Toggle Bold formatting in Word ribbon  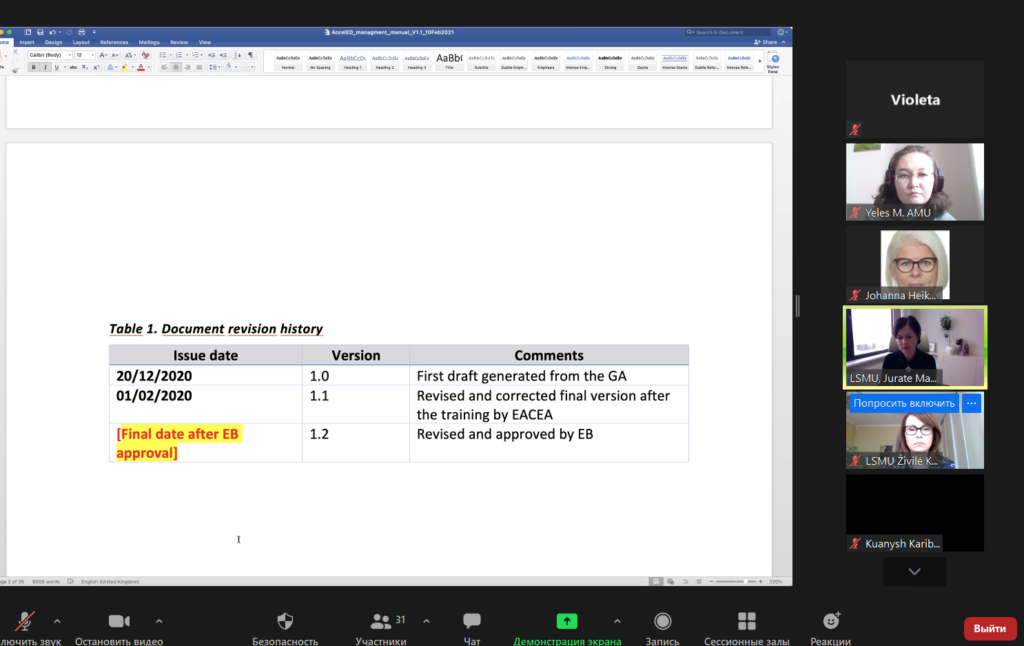(x=33, y=67)
